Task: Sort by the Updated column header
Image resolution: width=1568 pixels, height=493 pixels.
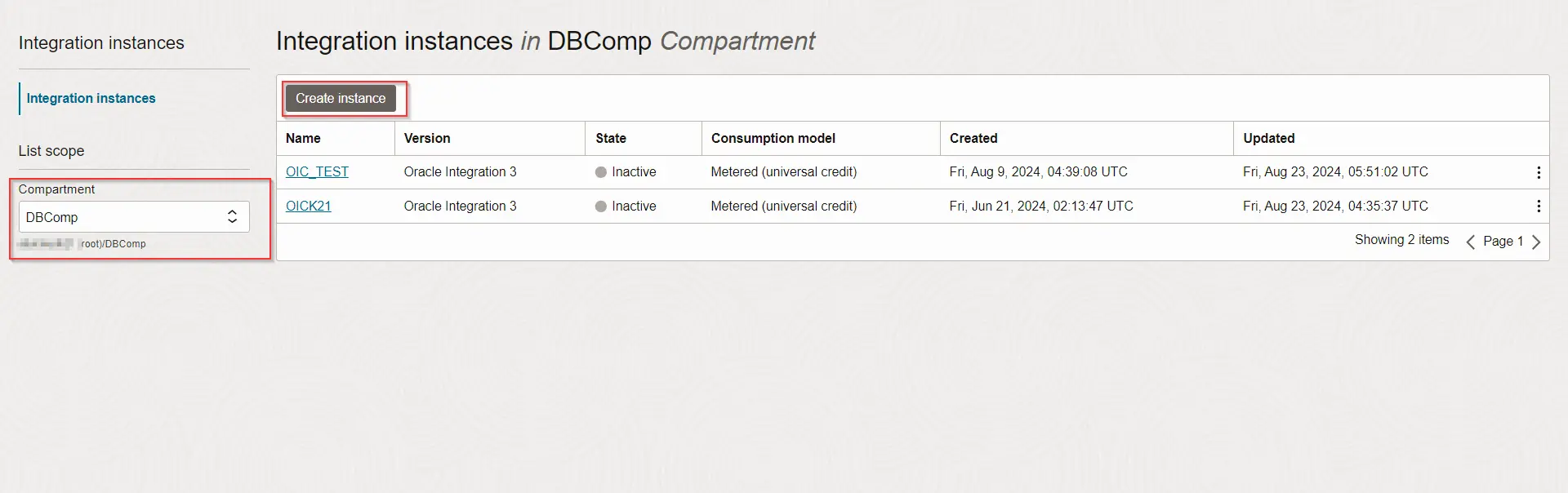Action: (x=1268, y=138)
